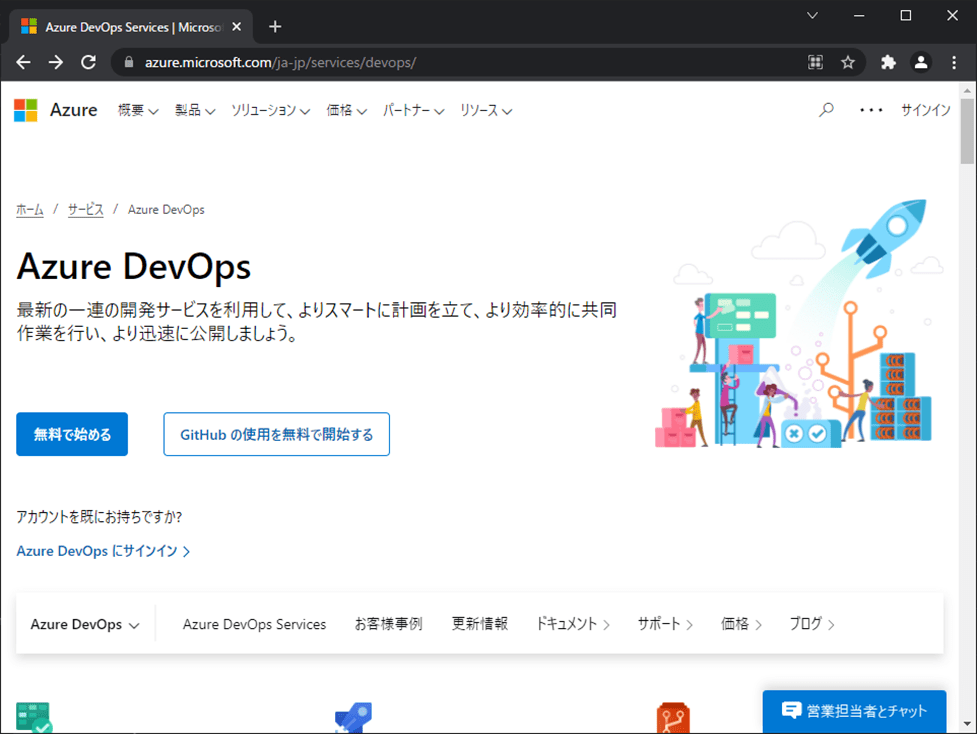Click the tab search chevron in title bar
This screenshot has width=977, height=734.
coord(812,16)
